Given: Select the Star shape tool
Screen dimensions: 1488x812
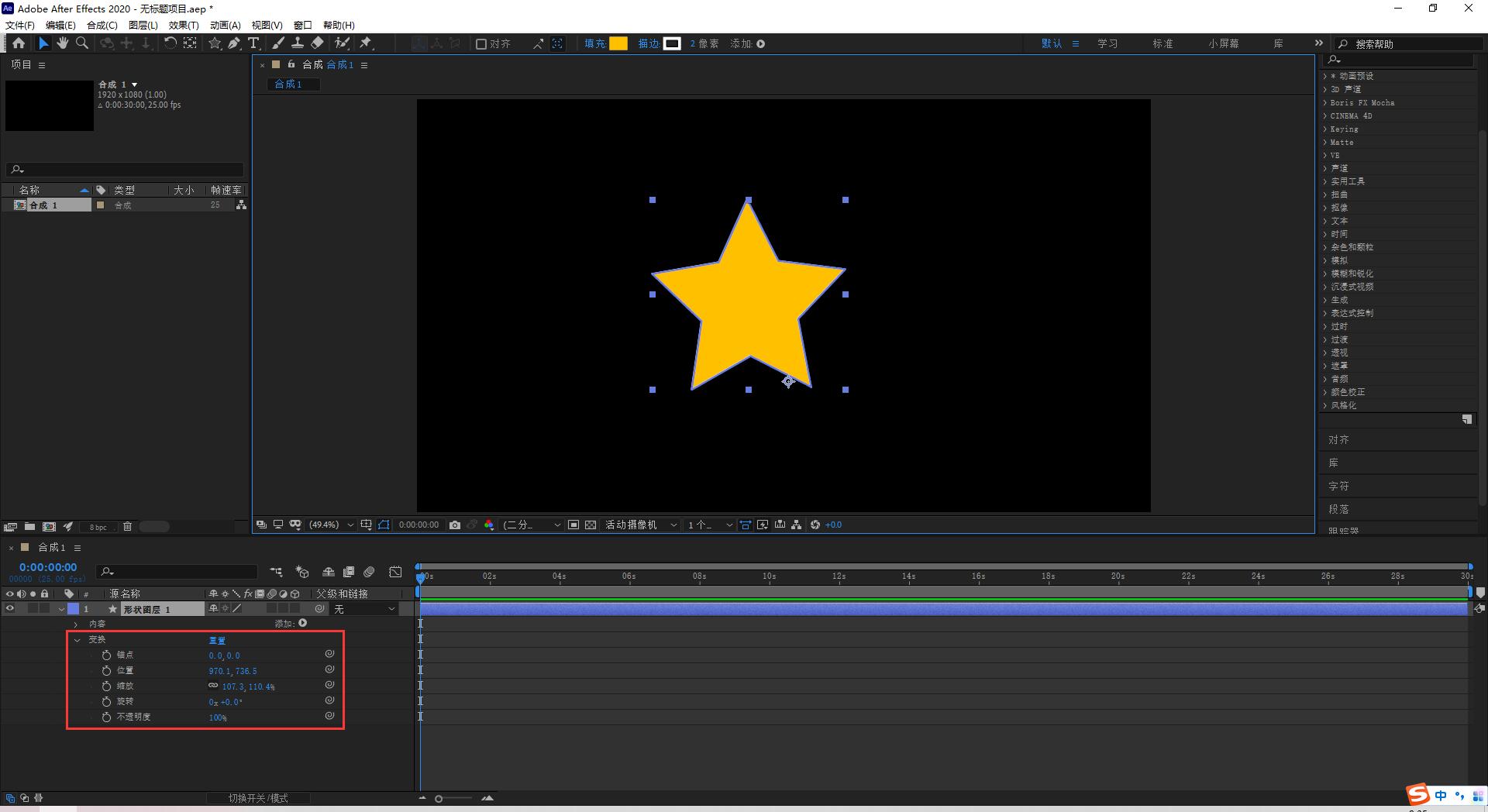Looking at the screenshot, I should (215, 43).
